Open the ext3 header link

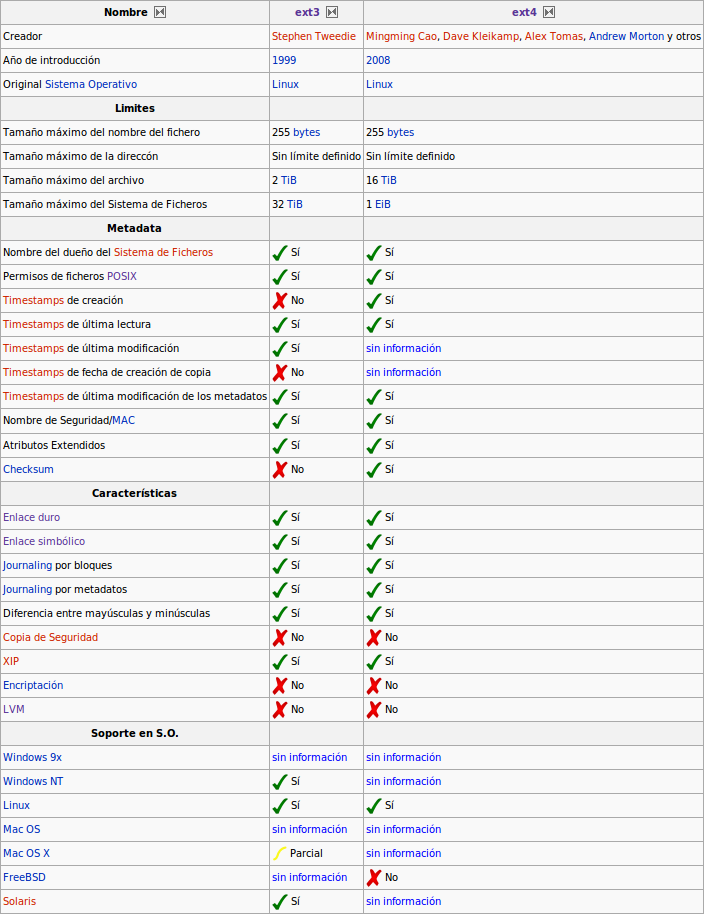click(x=307, y=13)
